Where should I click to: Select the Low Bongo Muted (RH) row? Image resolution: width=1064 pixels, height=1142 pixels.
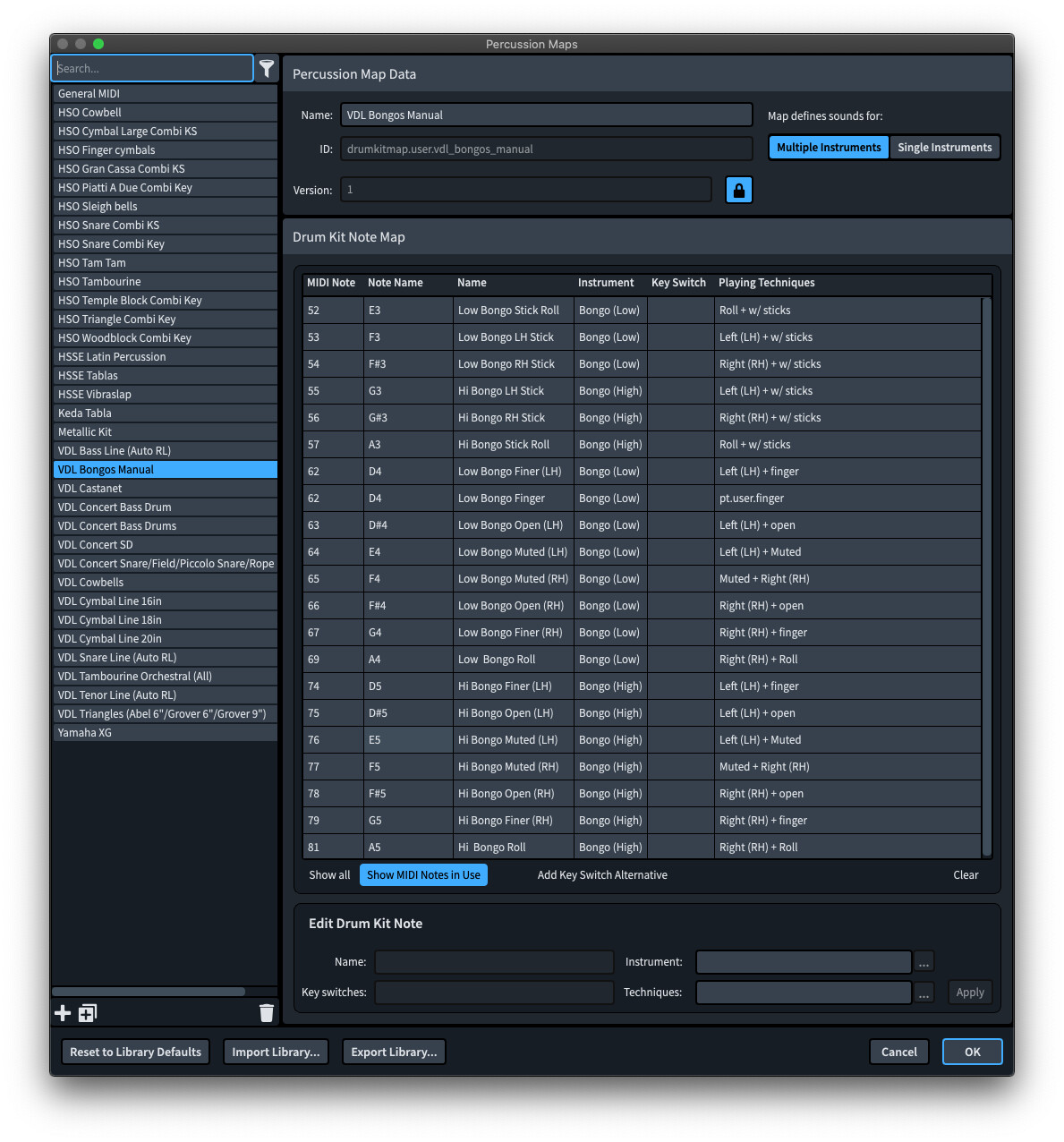643,578
